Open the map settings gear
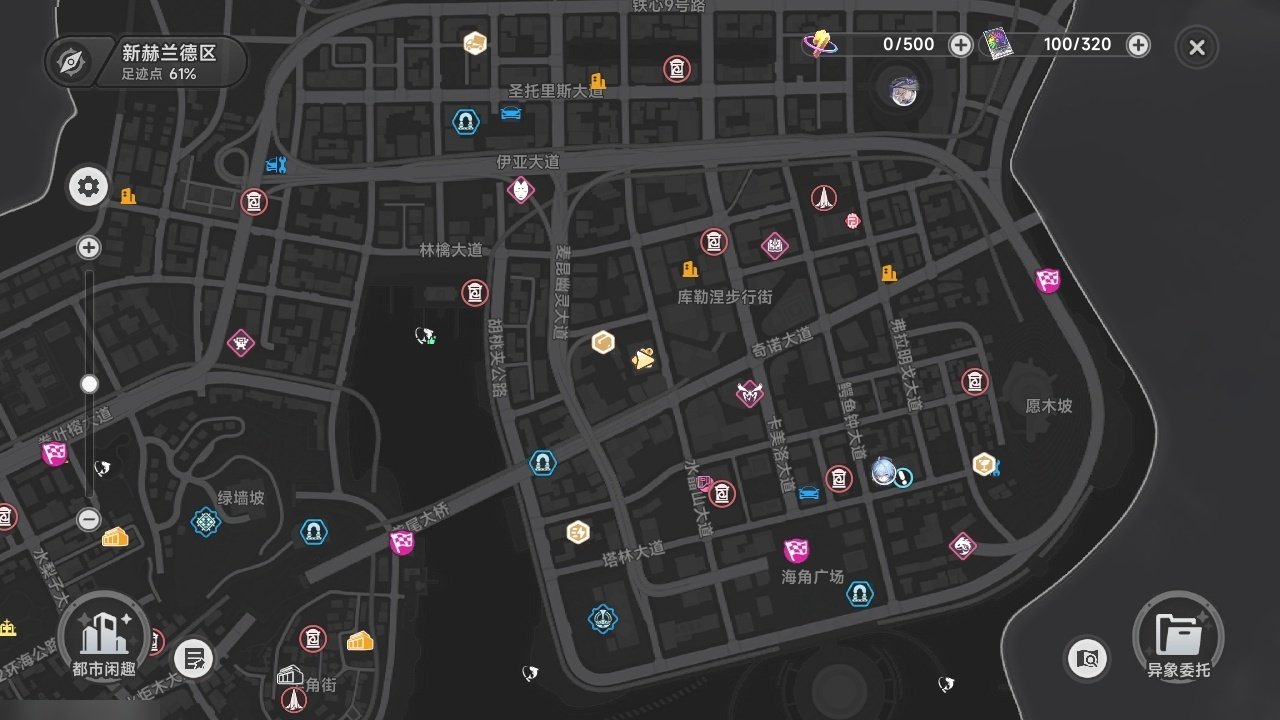1280x720 pixels. pos(89,187)
